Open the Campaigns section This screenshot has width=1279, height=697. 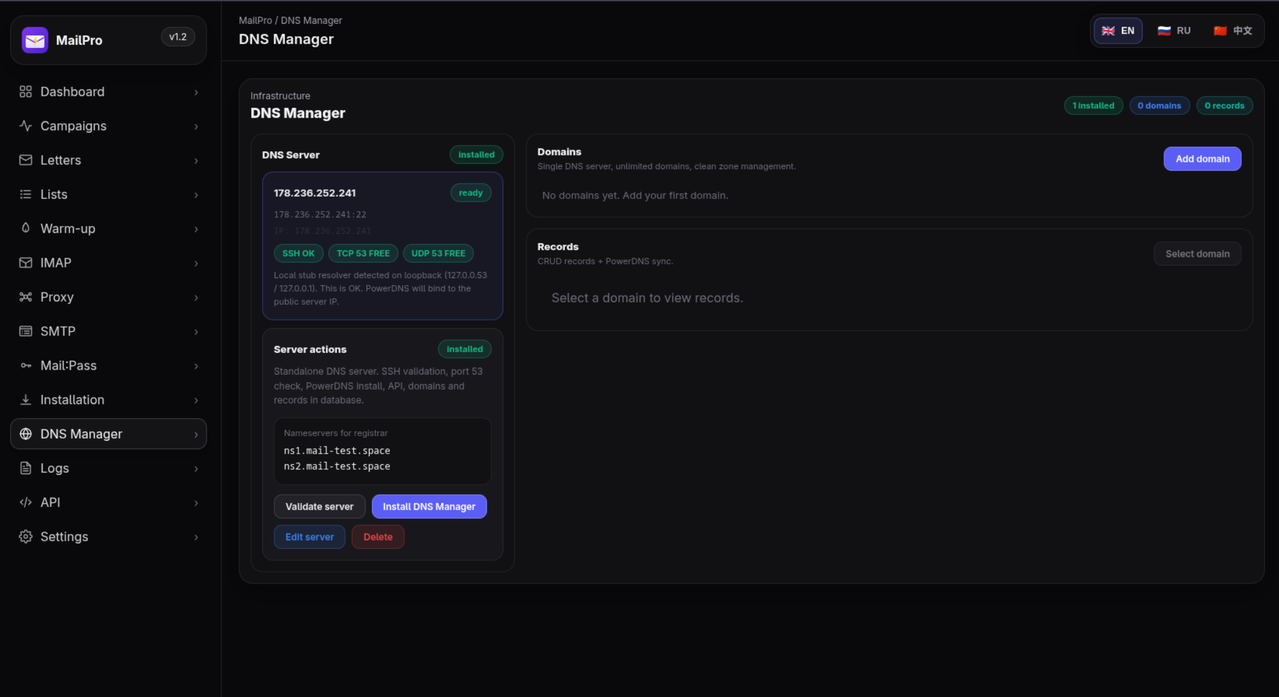coord(108,126)
